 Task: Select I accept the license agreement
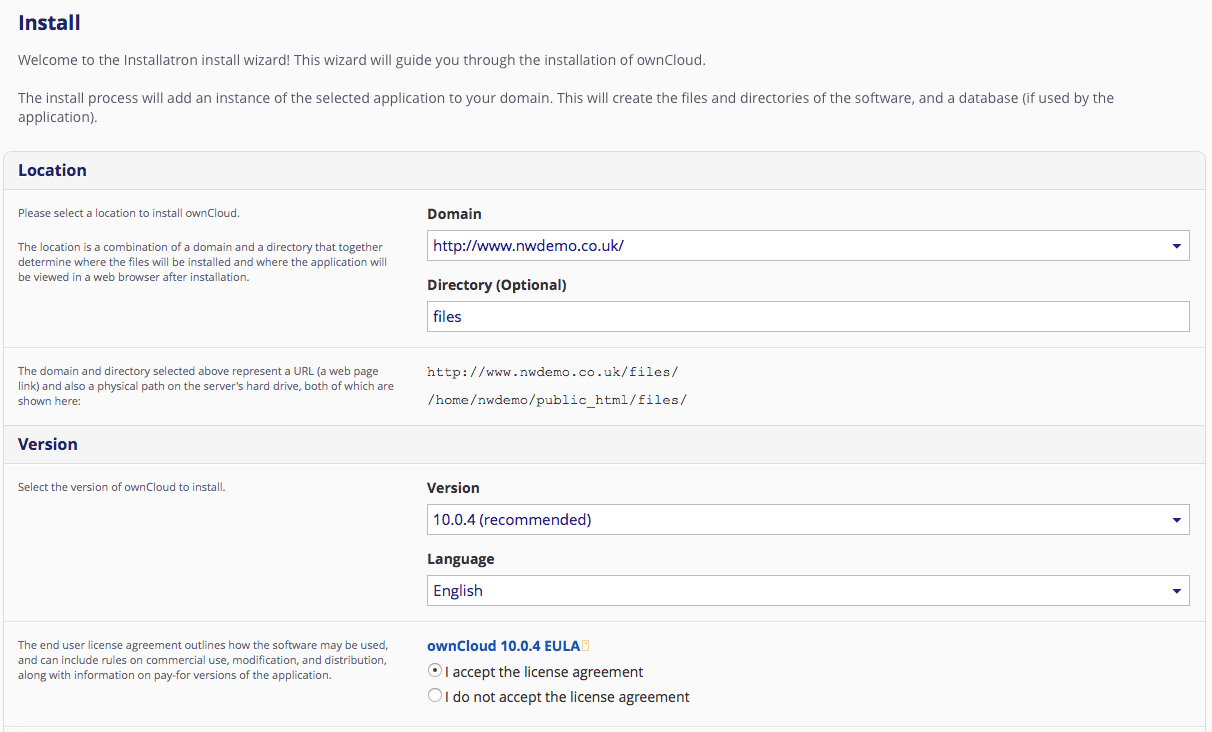pos(434,671)
